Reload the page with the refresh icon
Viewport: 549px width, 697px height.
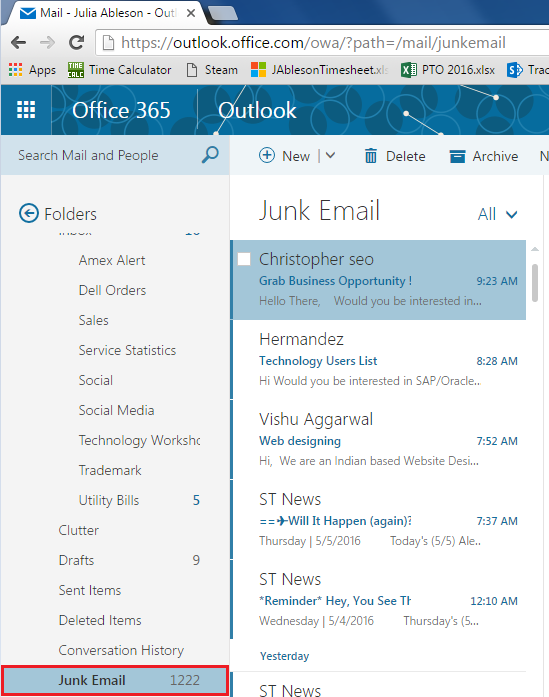click(x=76, y=42)
